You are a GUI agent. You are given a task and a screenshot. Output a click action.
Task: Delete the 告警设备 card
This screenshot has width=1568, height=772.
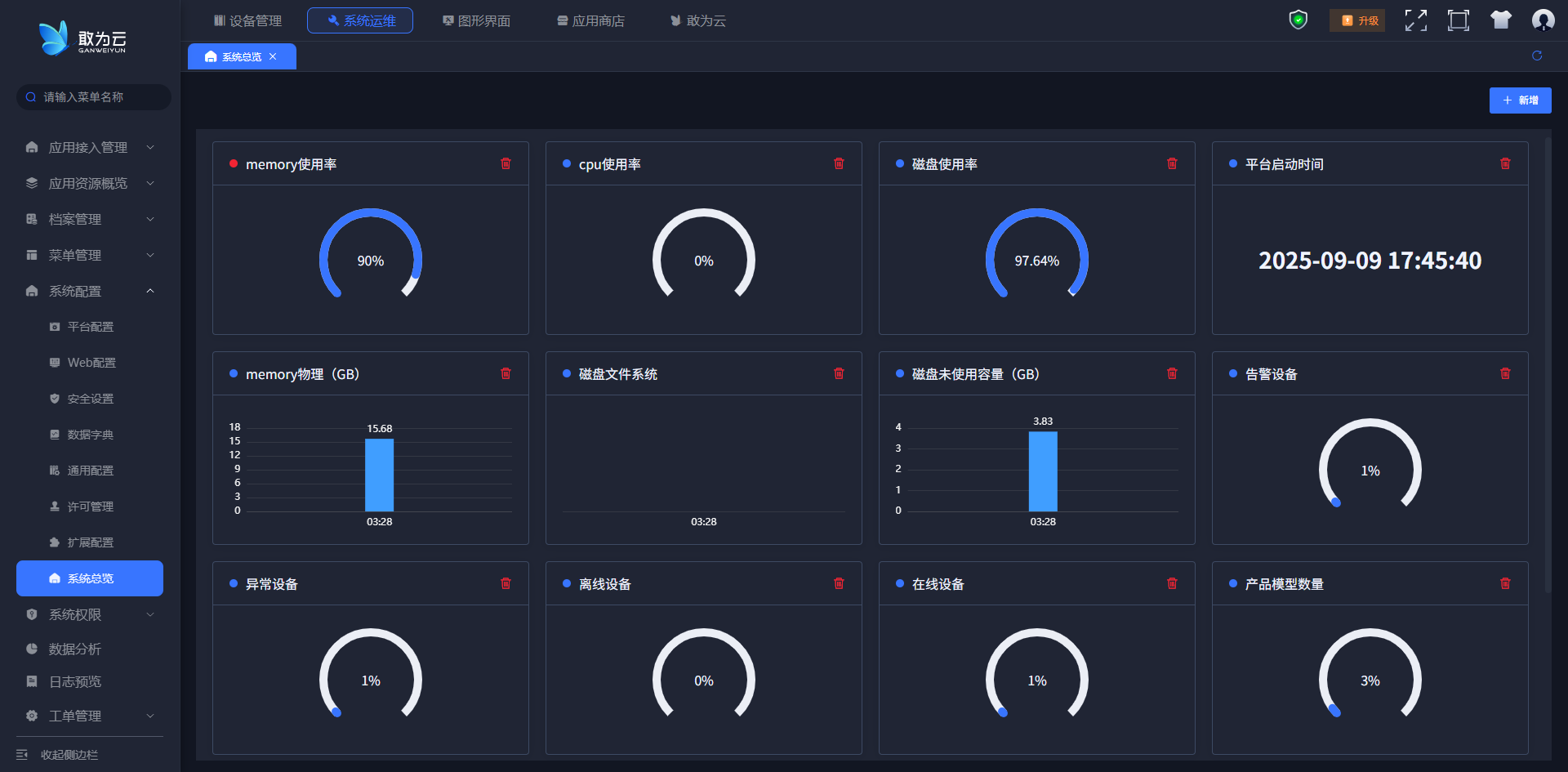pos(1505,373)
